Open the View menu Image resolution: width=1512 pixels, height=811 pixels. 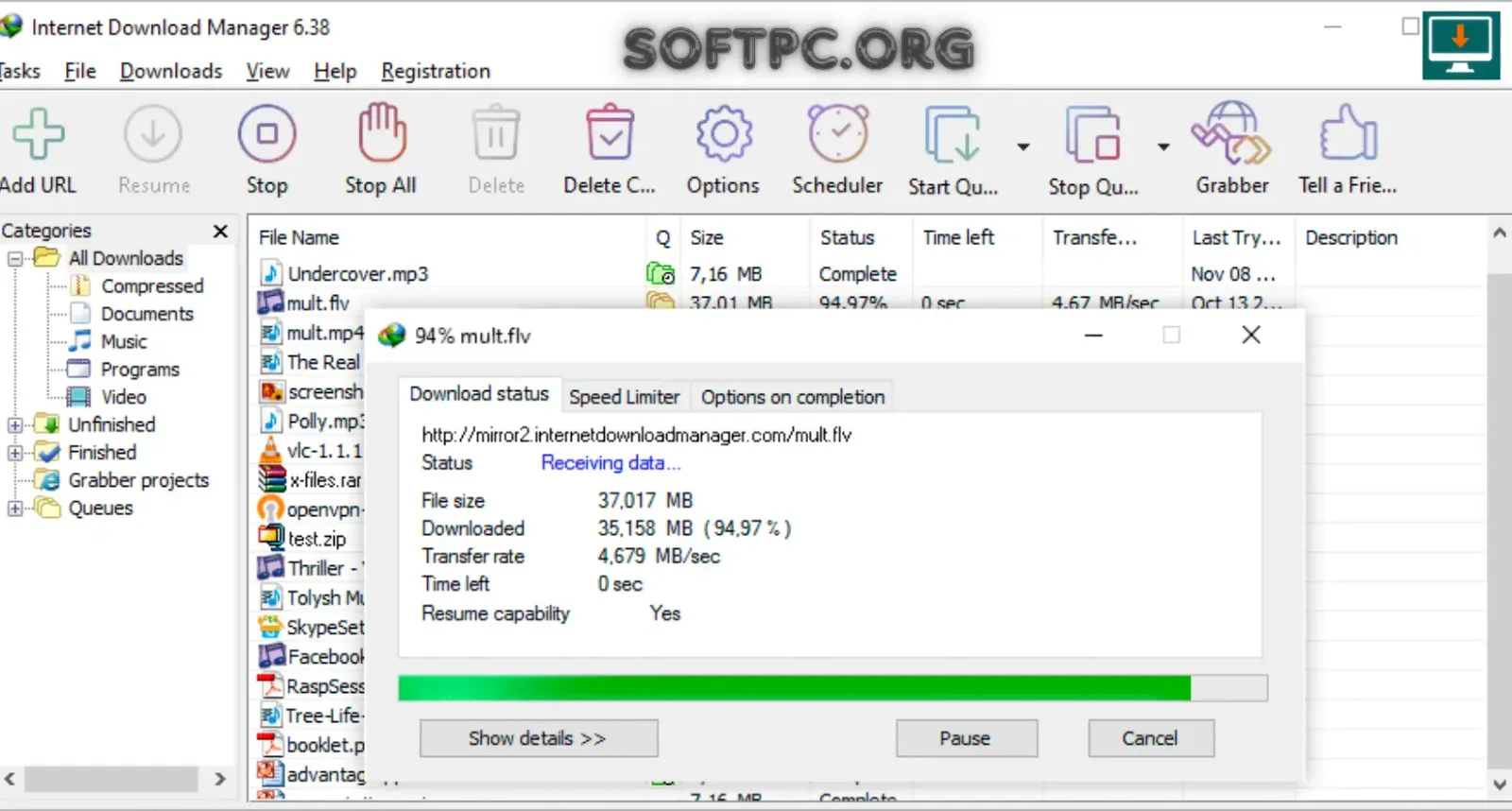[267, 71]
